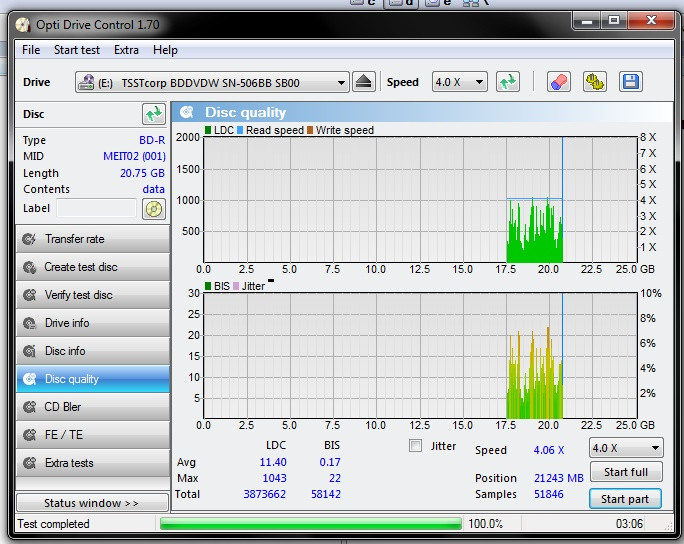Expand the Status window

pos(92,503)
